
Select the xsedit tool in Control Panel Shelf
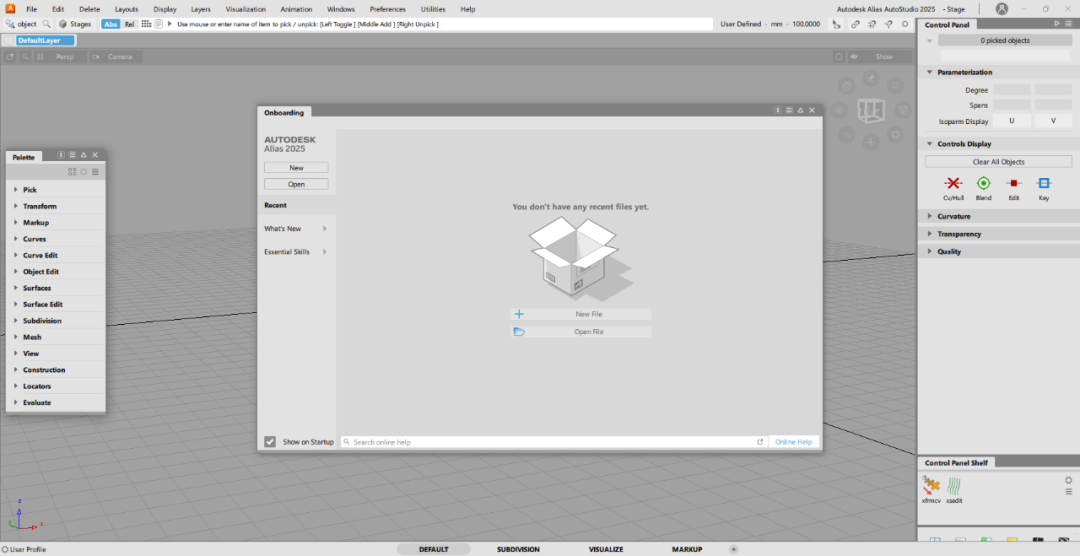click(x=954, y=486)
